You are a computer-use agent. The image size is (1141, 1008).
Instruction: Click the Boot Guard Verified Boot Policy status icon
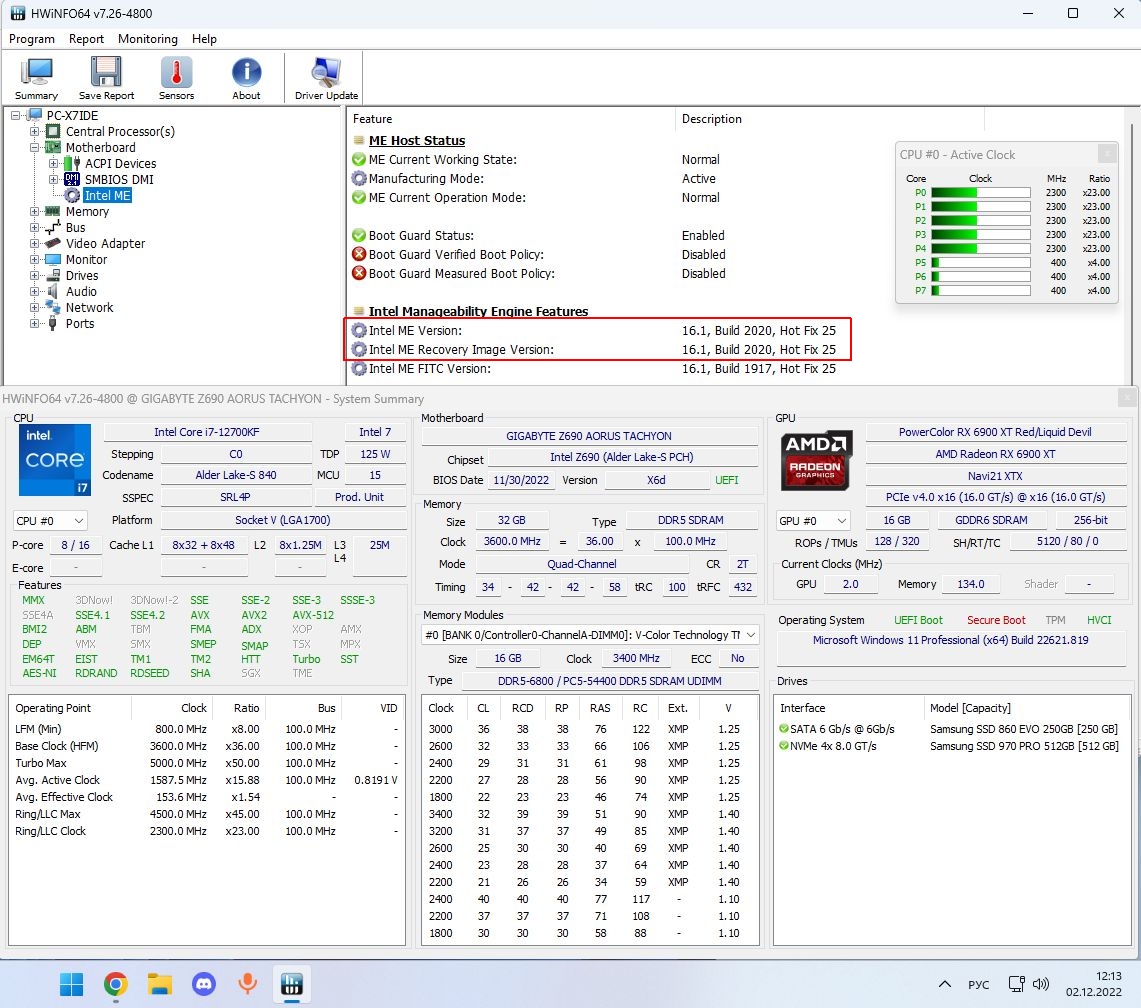359,254
